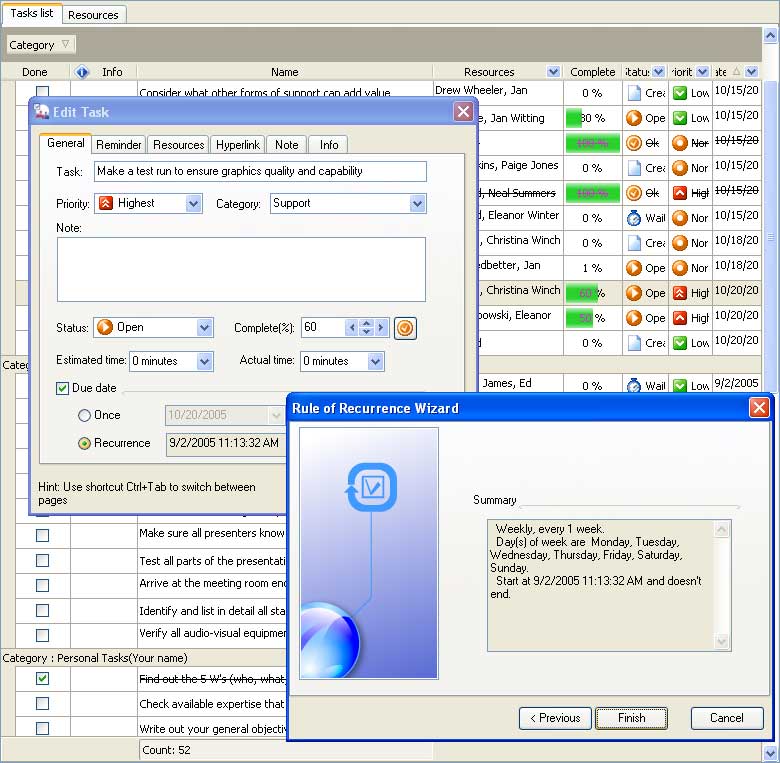This screenshot has width=780, height=763.
Task: Click the Finish button in the wizard
Action: [631, 718]
